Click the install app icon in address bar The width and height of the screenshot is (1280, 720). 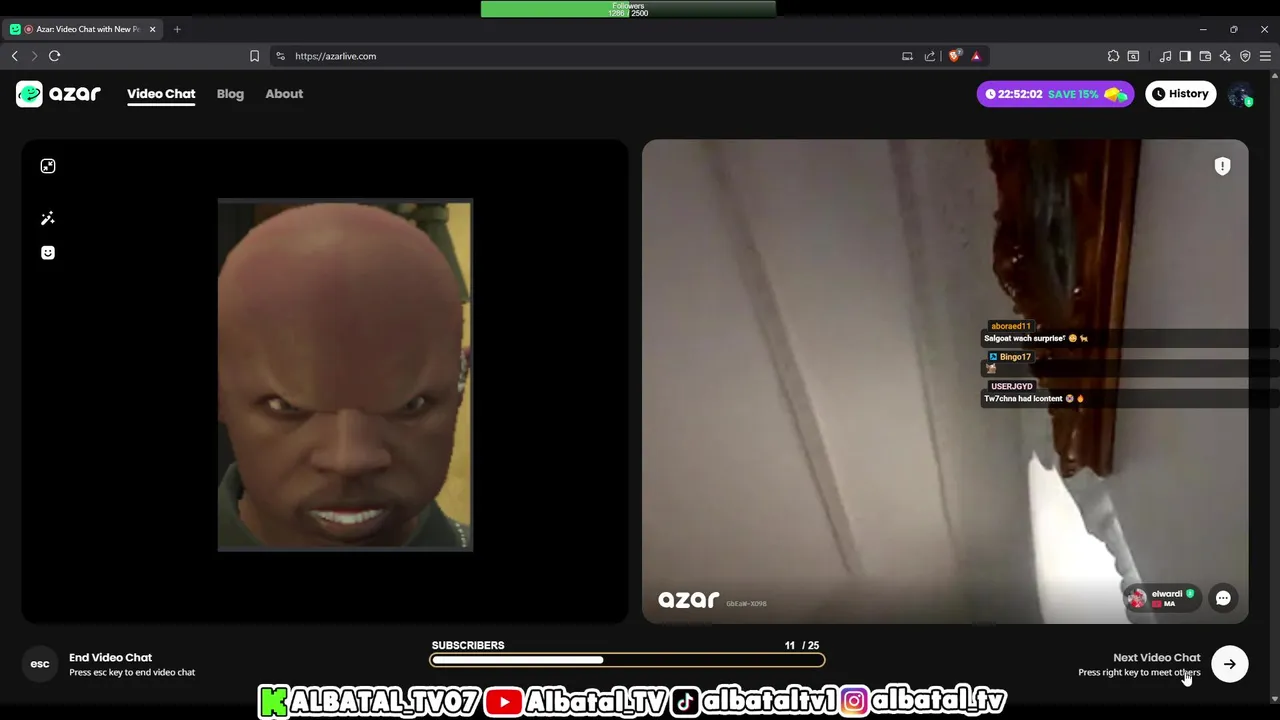[x=907, y=56]
